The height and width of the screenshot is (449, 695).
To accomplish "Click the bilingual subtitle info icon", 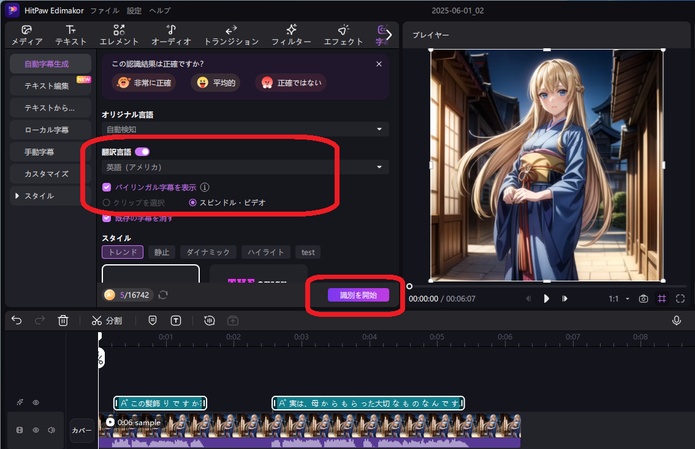I will [204, 187].
